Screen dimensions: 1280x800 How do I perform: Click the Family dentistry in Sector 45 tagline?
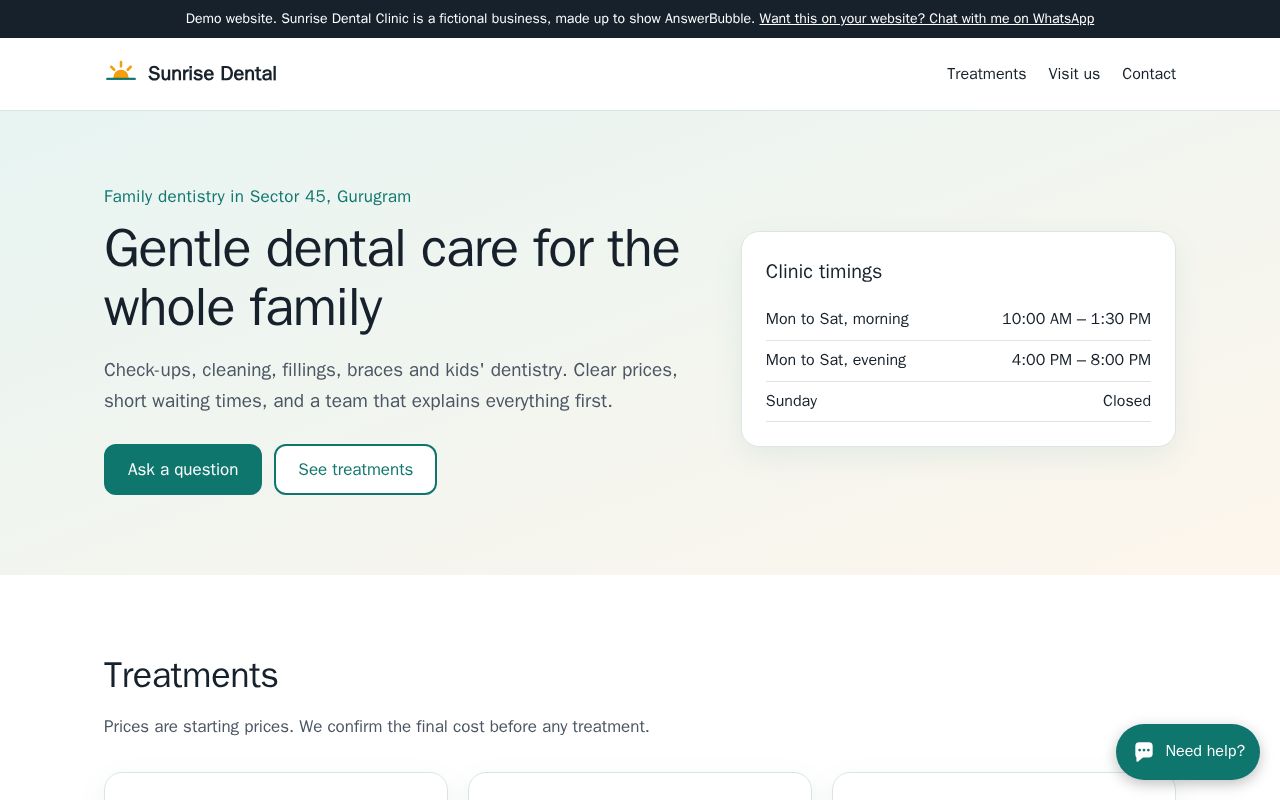point(257,196)
